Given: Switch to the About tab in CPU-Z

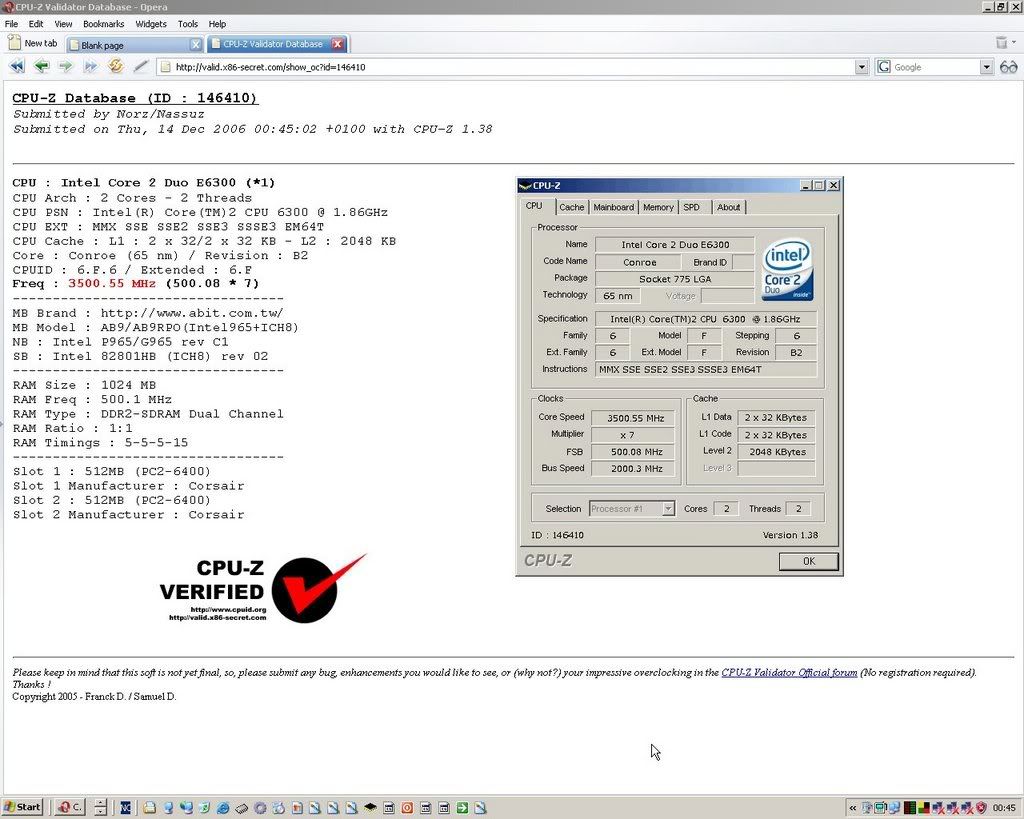Looking at the screenshot, I should 728,207.
